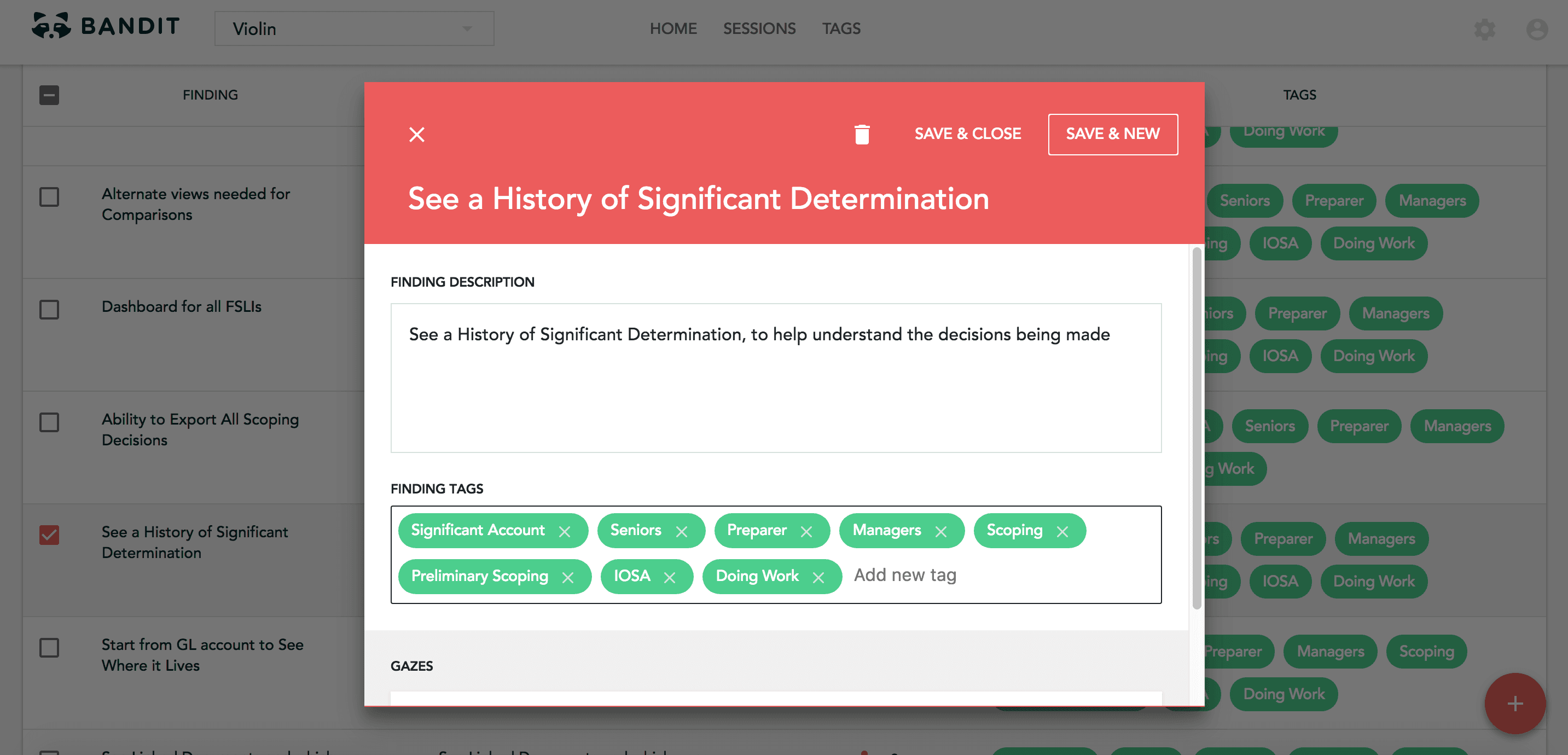Open the Dashboard for all FSLIs finding
Viewport: 1568px width, 755px height.
pos(182,306)
